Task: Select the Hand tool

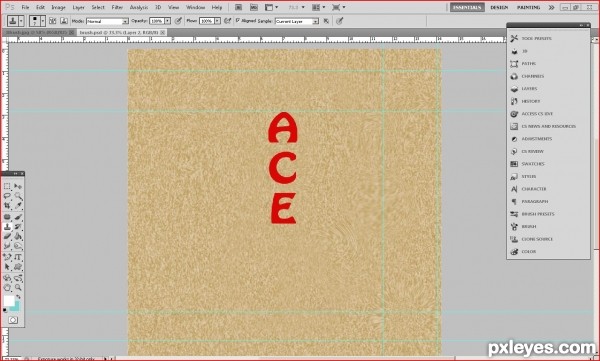Action: click(7, 287)
